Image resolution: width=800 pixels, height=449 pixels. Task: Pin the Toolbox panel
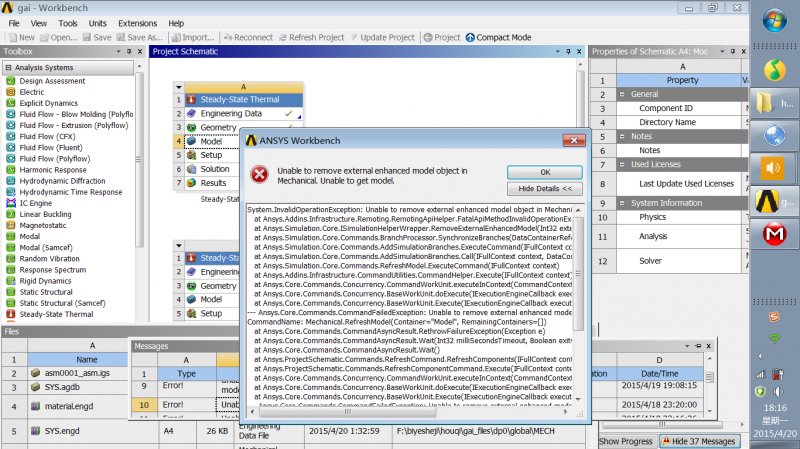pos(129,52)
